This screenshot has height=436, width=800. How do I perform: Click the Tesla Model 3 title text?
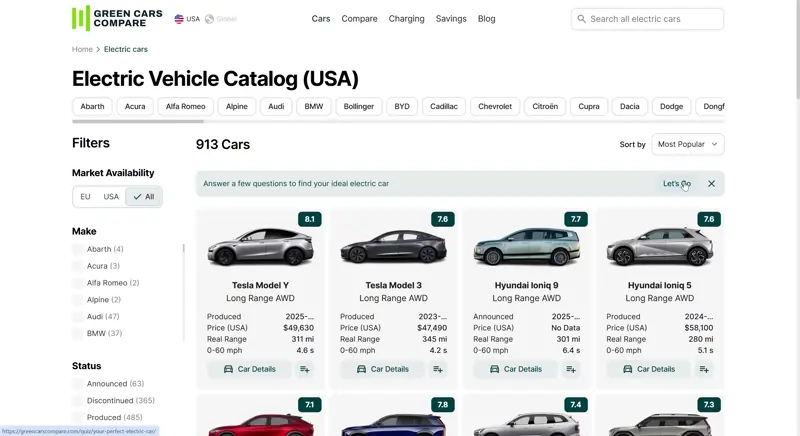393,286
